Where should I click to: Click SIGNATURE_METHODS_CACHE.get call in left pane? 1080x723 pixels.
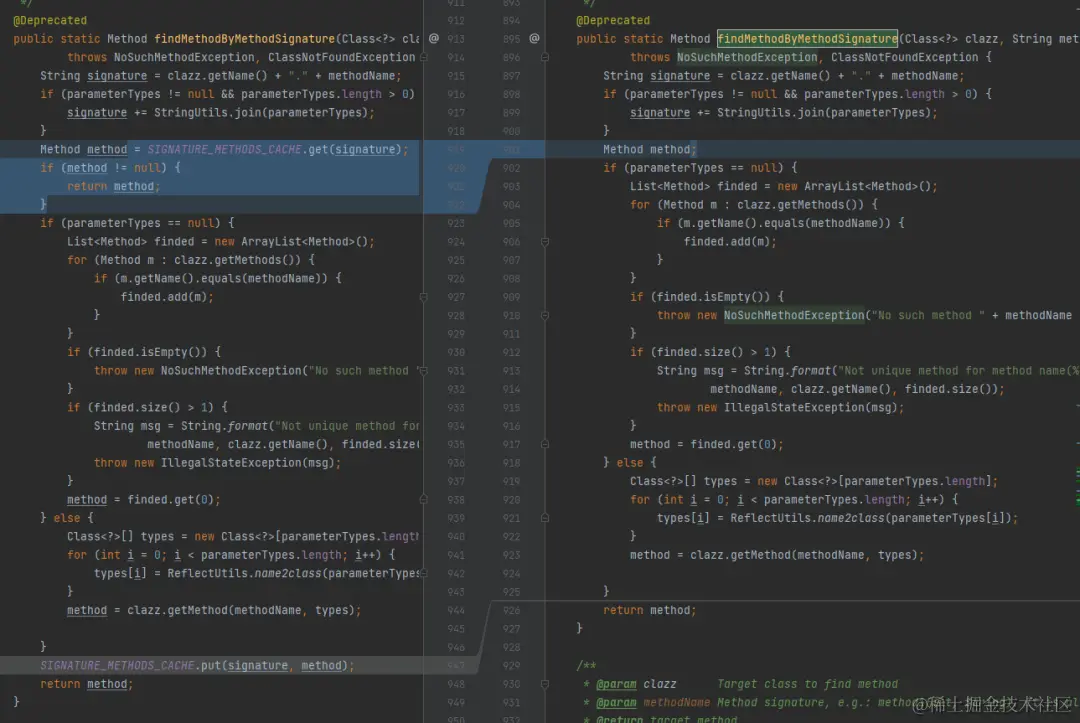tap(278, 149)
